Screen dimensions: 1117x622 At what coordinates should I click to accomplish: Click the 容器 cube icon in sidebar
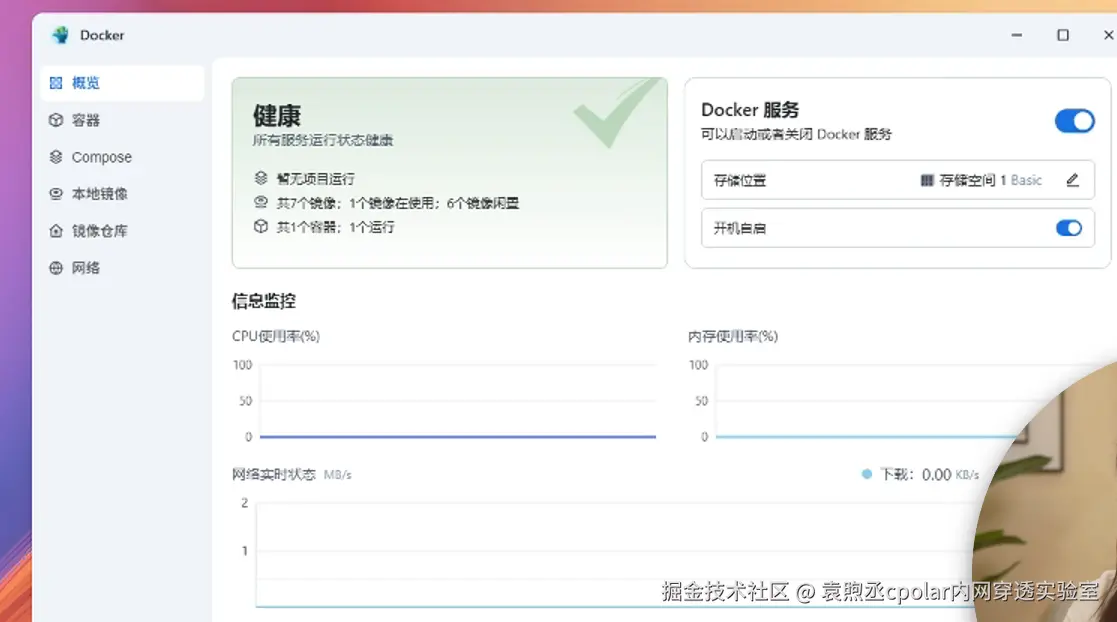[56, 120]
